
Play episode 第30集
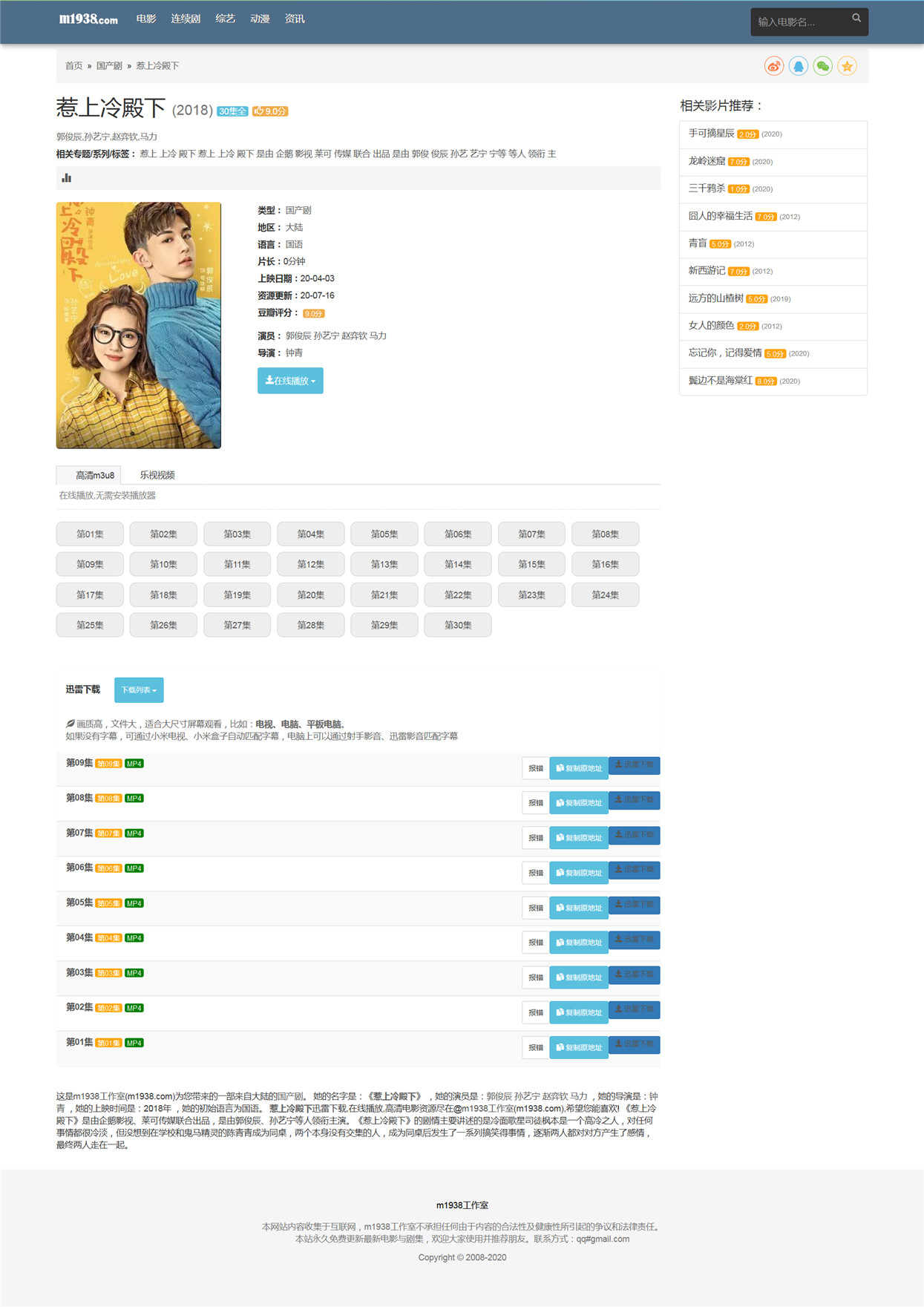[458, 626]
